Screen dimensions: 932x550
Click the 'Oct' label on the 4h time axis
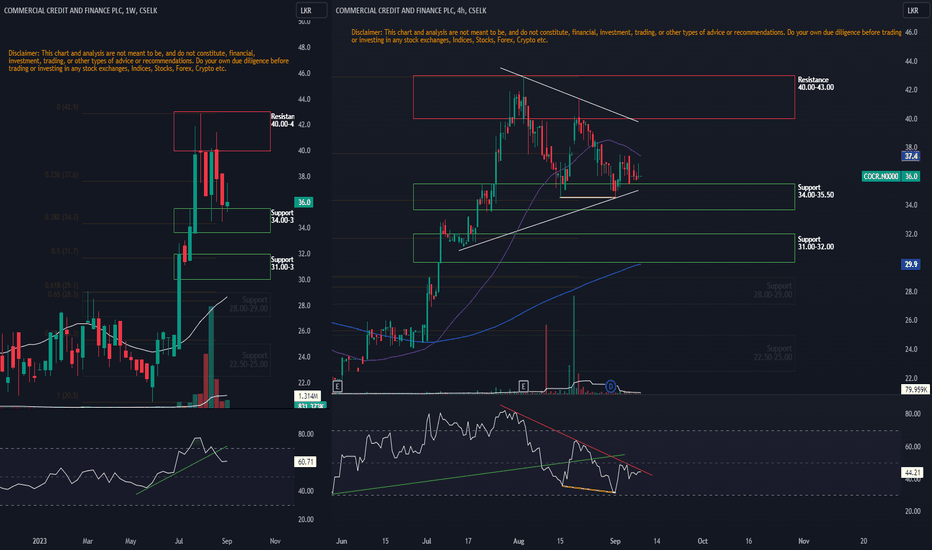pyautogui.click(x=703, y=541)
